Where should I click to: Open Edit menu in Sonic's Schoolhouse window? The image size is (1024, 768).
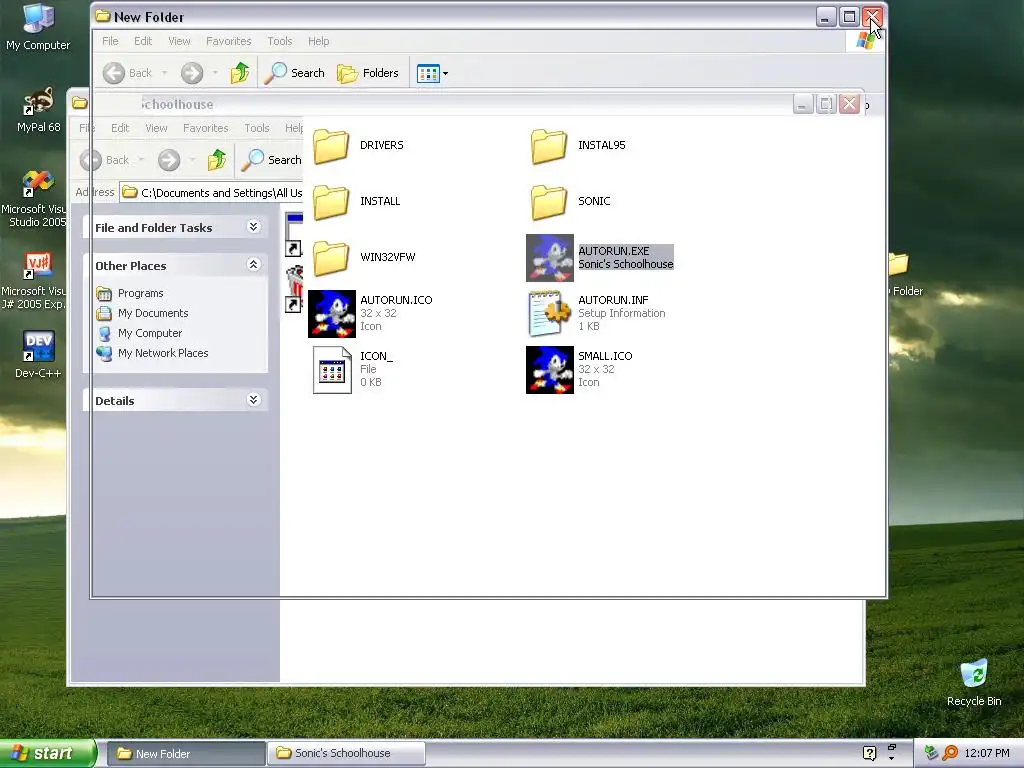pyautogui.click(x=120, y=128)
